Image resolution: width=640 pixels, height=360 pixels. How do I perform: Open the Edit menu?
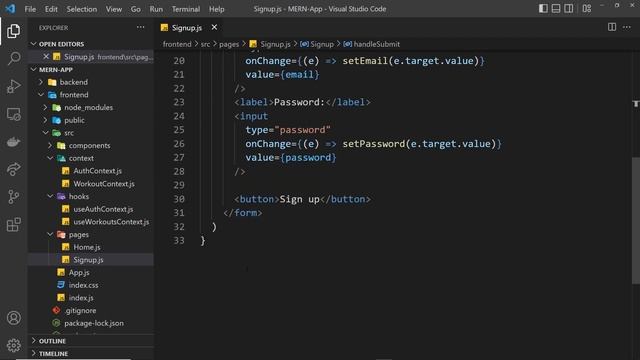[51, 9]
